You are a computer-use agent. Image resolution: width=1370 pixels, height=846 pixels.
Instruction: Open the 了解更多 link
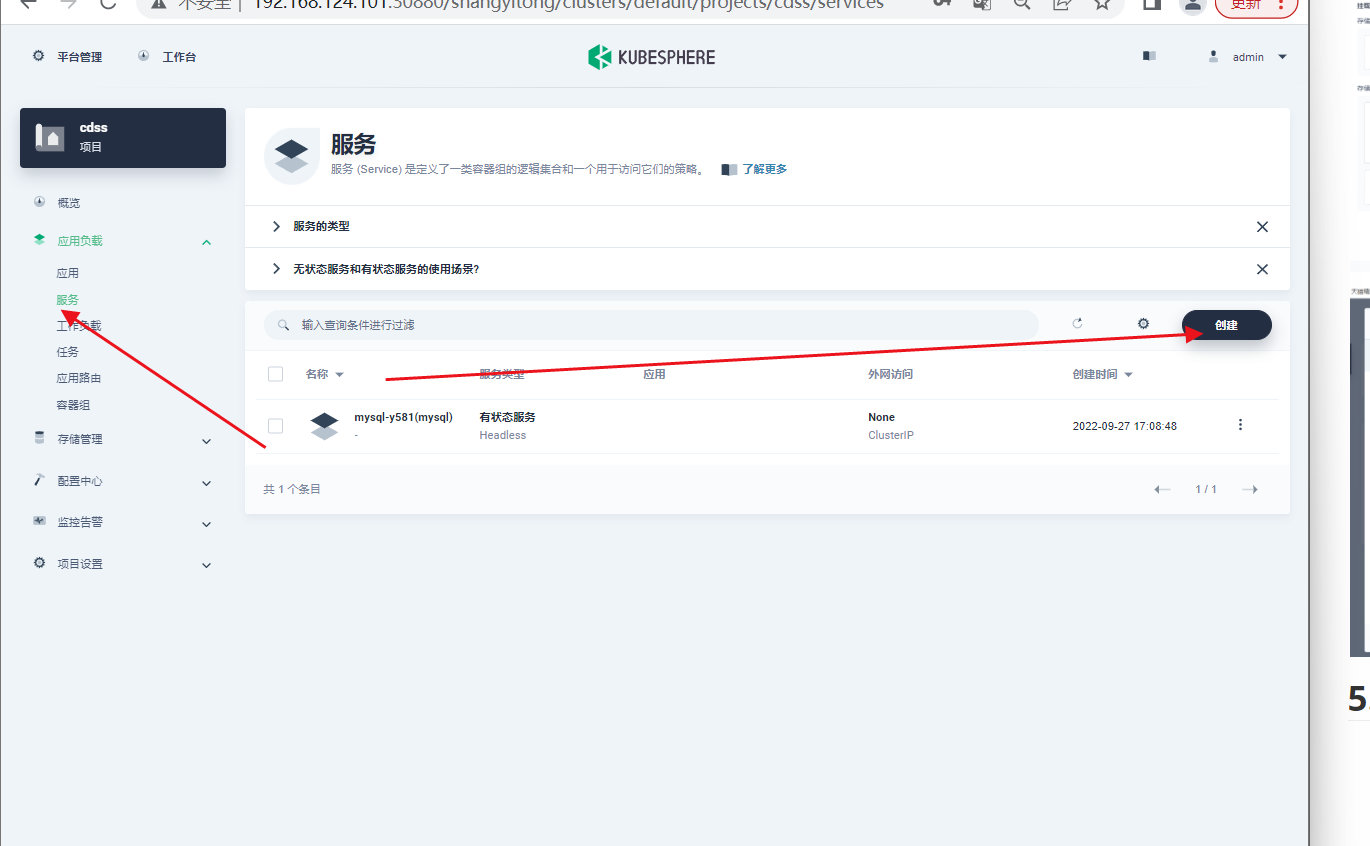764,169
